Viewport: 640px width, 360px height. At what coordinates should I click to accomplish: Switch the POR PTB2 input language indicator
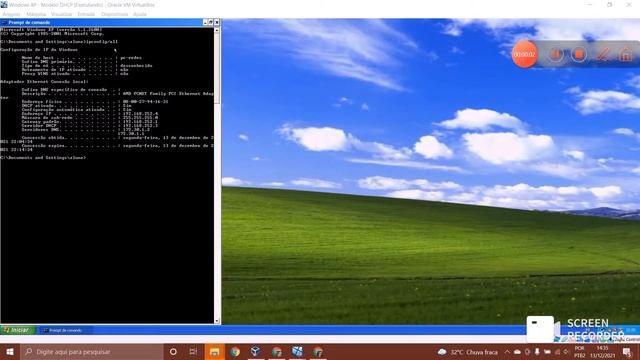pos(580,352)
